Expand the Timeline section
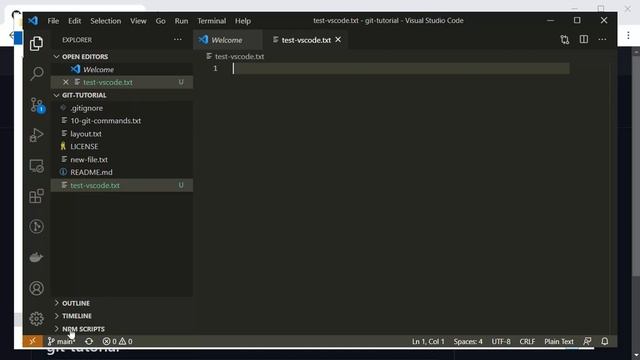 coord(122,316)
